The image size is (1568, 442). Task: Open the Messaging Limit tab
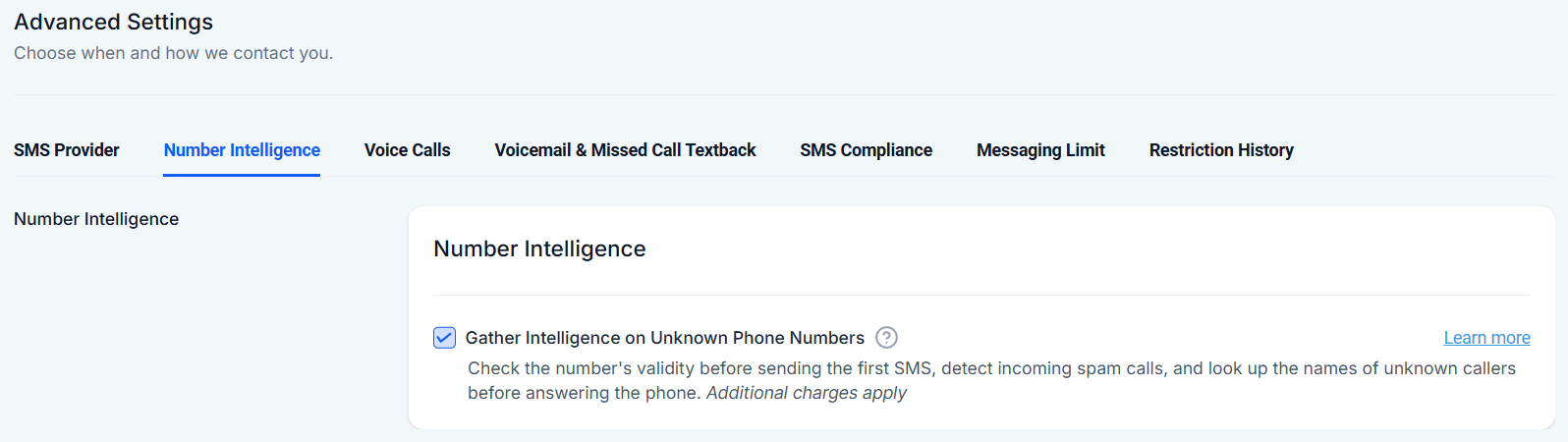[x=1040, y=150]
